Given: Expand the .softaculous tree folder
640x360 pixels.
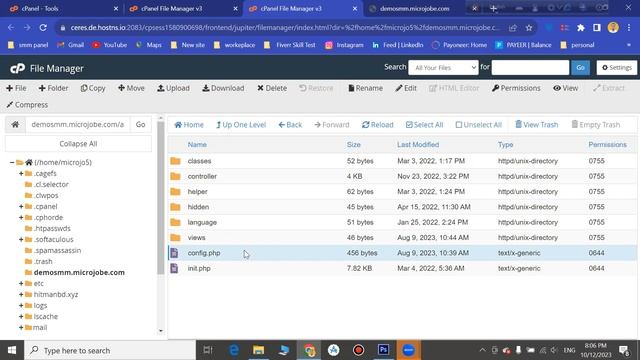Looking at the screenshot, I should pos(21,240).
